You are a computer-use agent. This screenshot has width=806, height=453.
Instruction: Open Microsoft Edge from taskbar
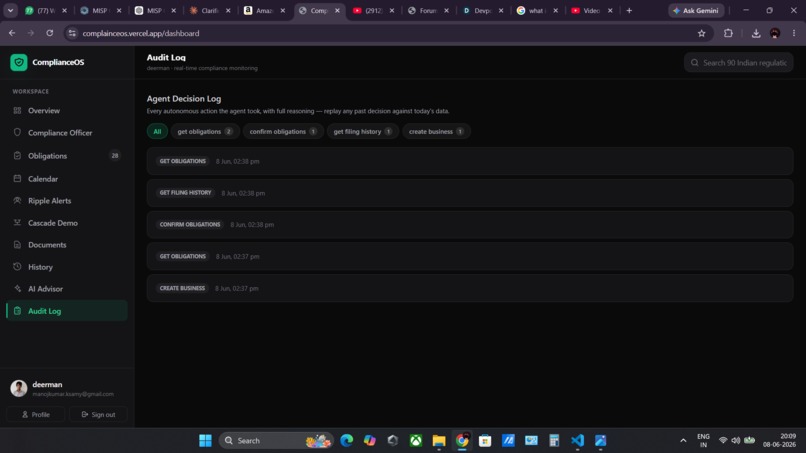tap(346, 441)
